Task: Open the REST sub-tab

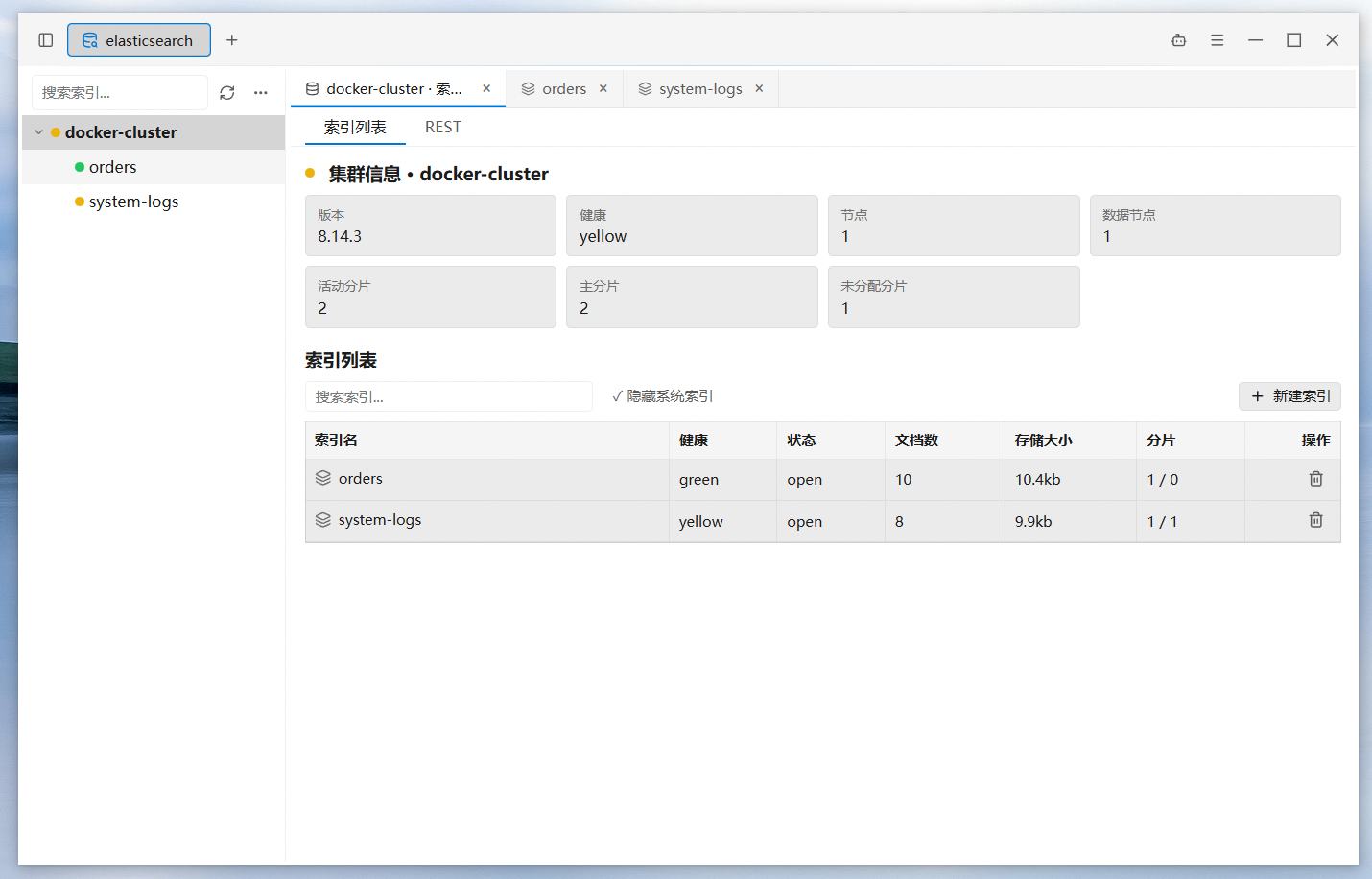Action: [443, 127]
